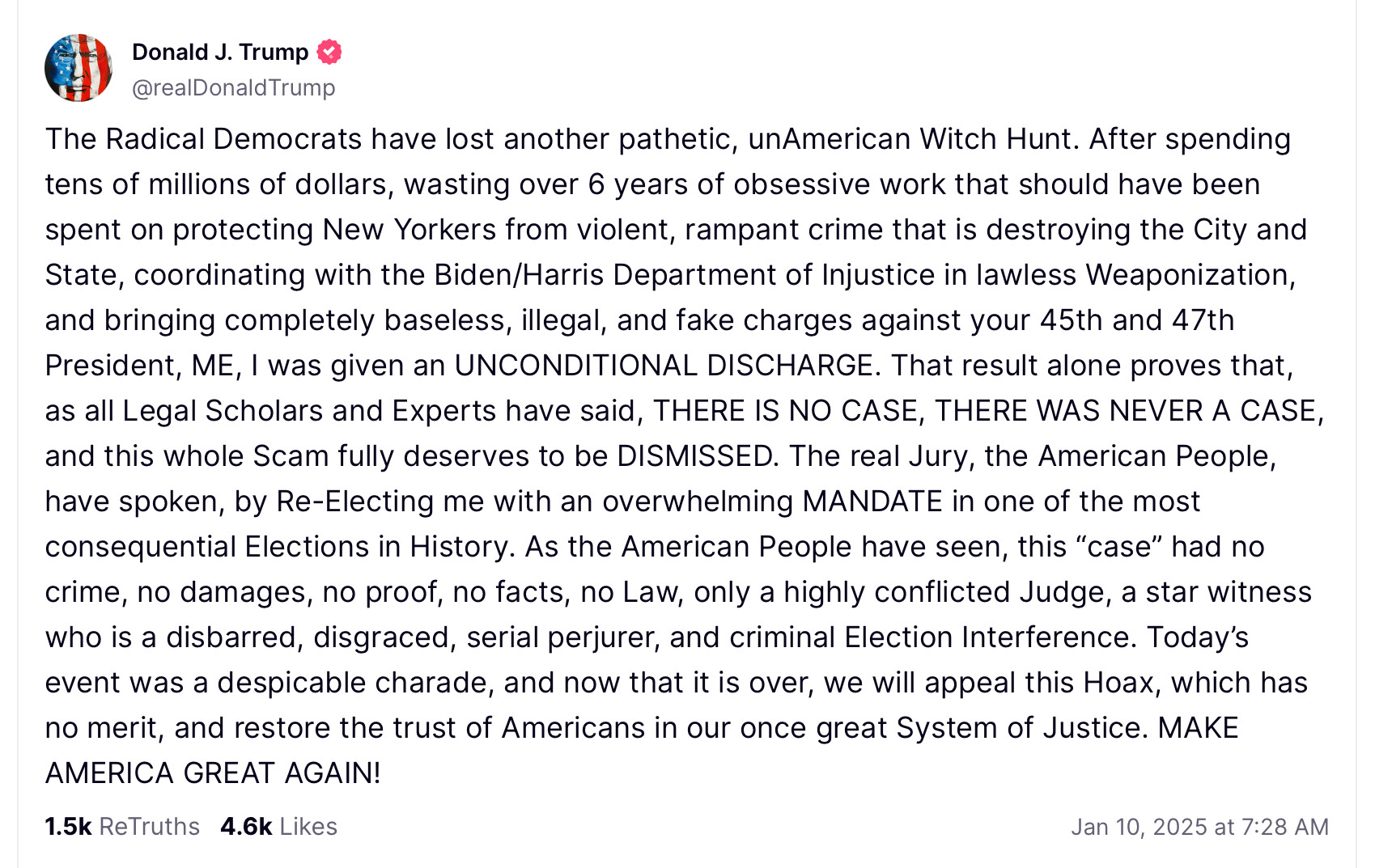Click the words THERE IS NO CASE
The width and height of the screenshot is (1375, 868).
coord(786,411)
